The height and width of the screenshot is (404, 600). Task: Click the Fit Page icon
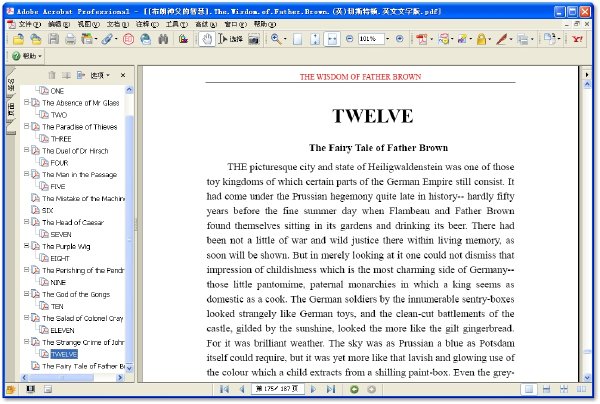point(315,39)
